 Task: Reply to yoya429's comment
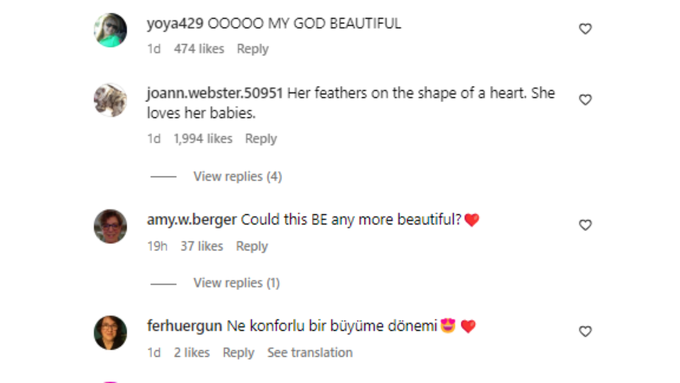pyautogui.click(x=252, y=49)
